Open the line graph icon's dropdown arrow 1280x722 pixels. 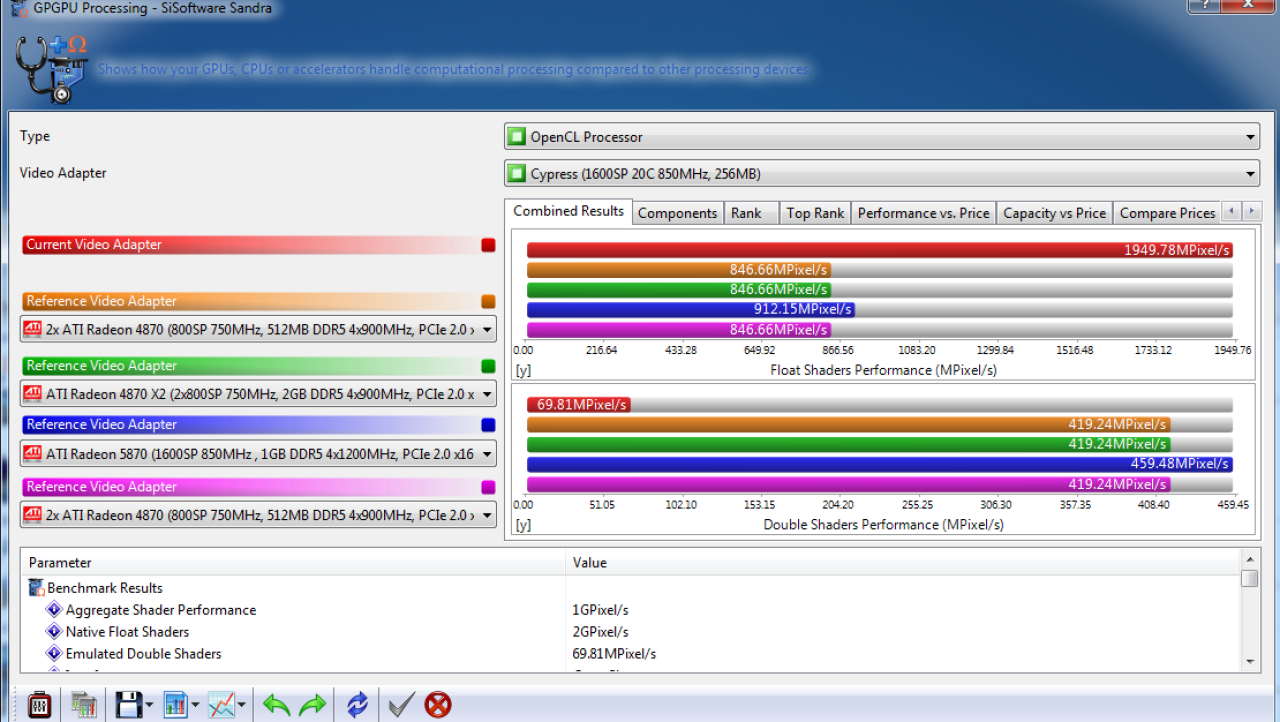(x=242, y=705)
